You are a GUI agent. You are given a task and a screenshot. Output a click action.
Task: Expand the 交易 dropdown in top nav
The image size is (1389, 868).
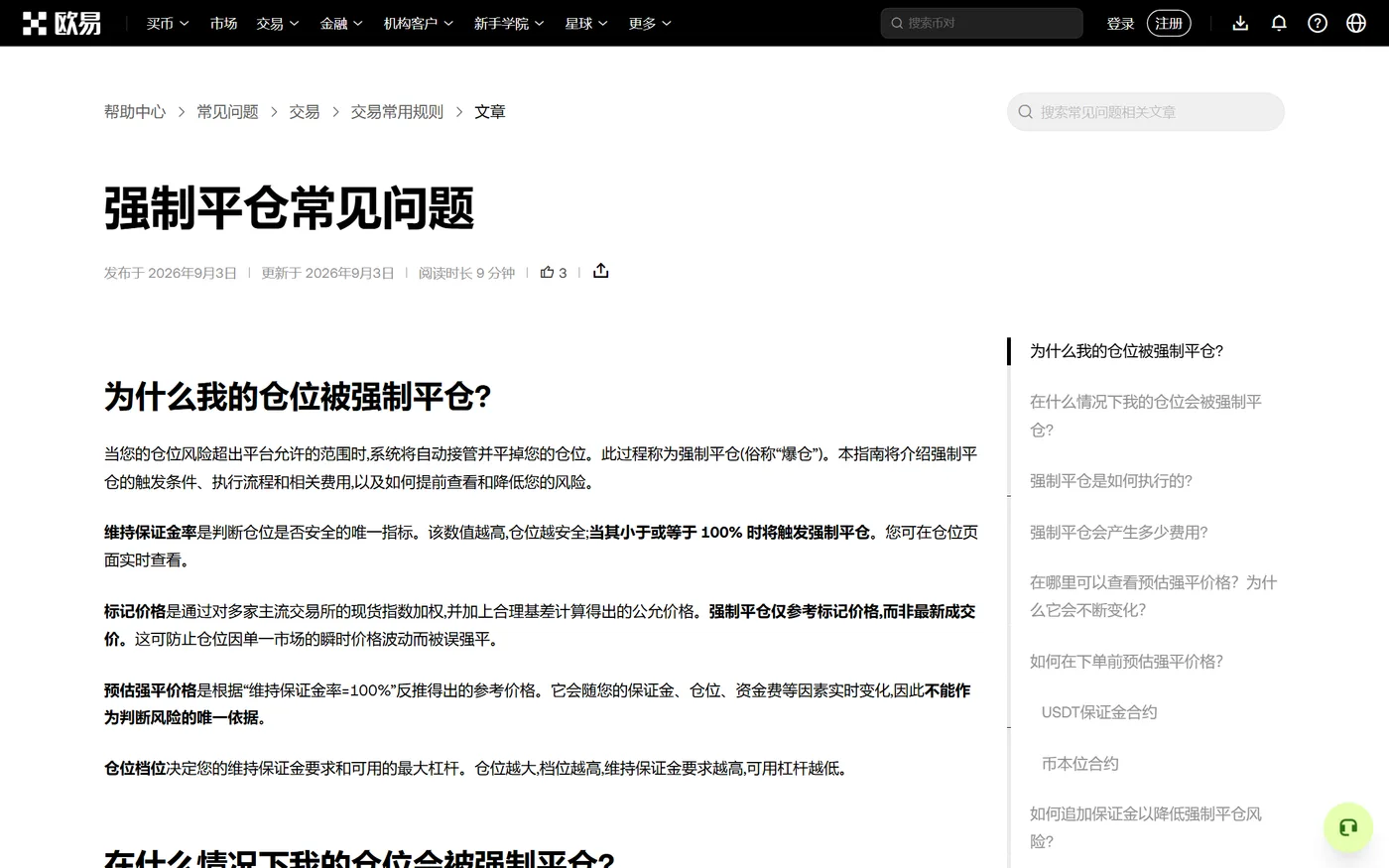[x=278, y=23]
